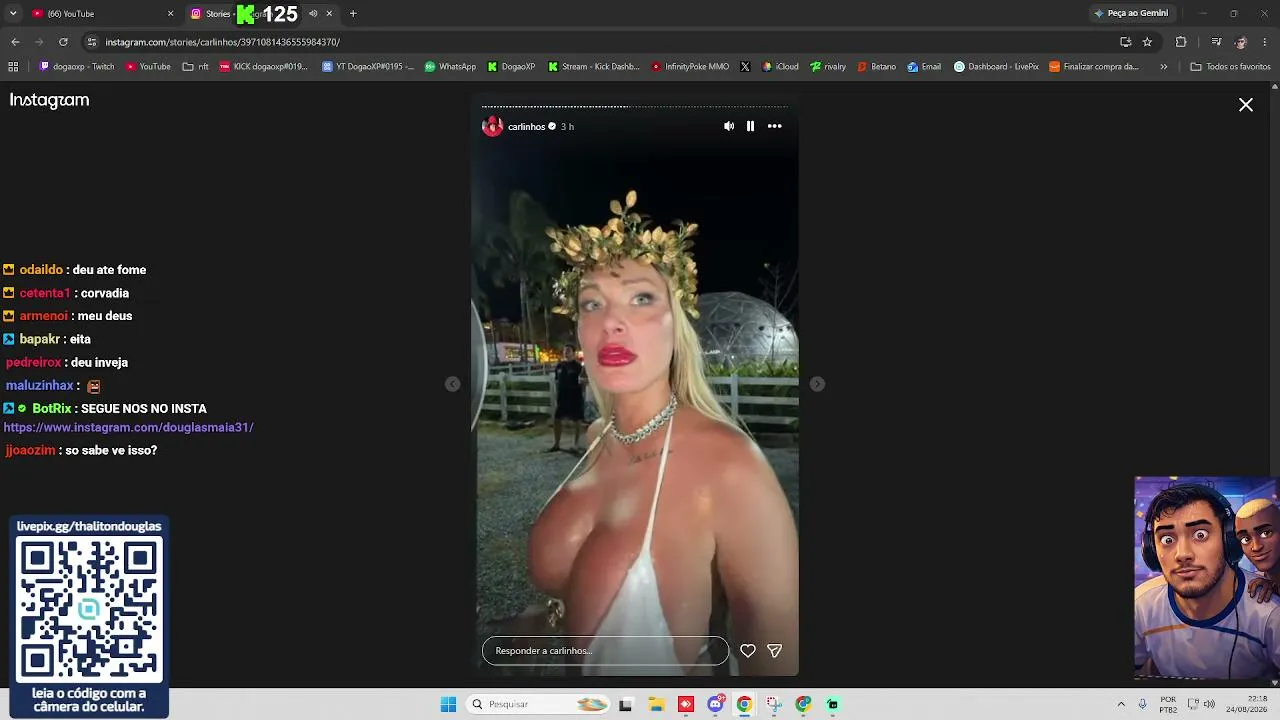Bookmark this page with the star
This screenshot has width=1280, height=720.
pos(1147,42)
